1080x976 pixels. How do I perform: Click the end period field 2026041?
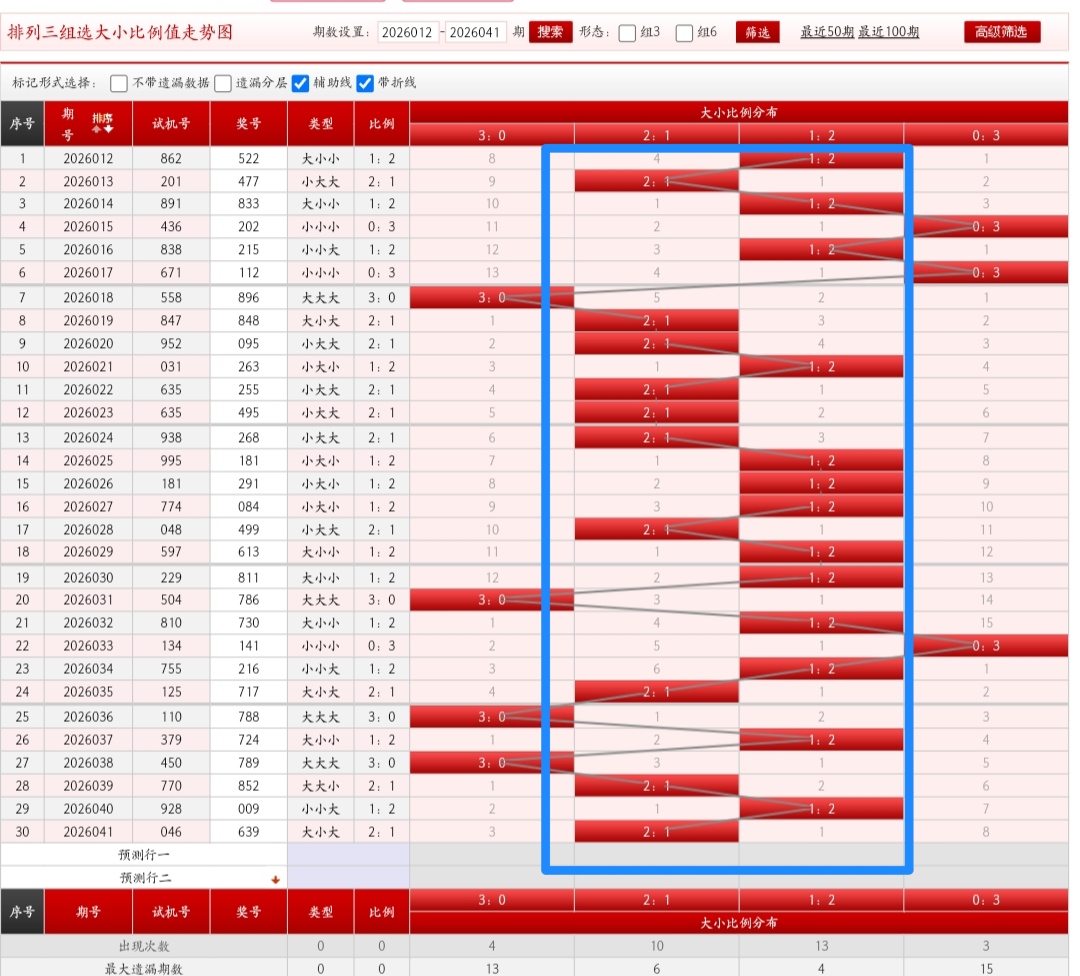click(x=475, y=32)
